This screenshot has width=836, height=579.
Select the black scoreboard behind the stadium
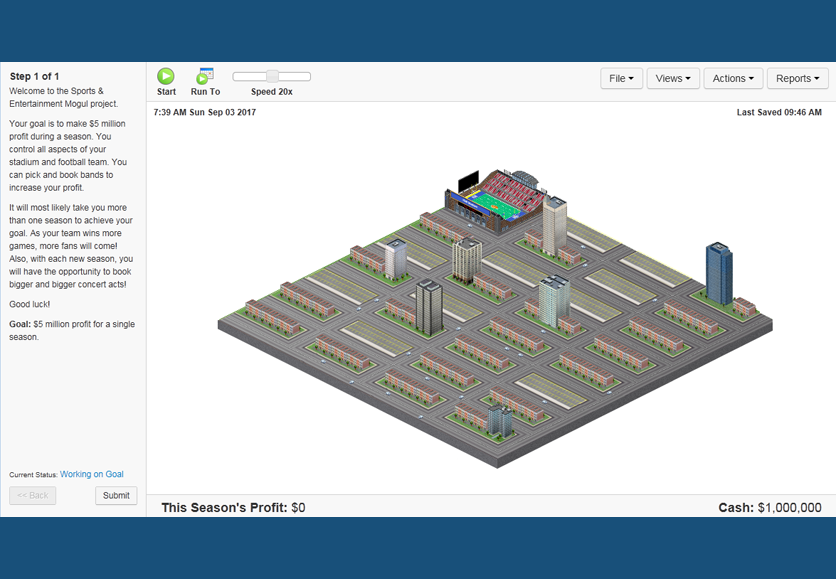pos(468,181)
